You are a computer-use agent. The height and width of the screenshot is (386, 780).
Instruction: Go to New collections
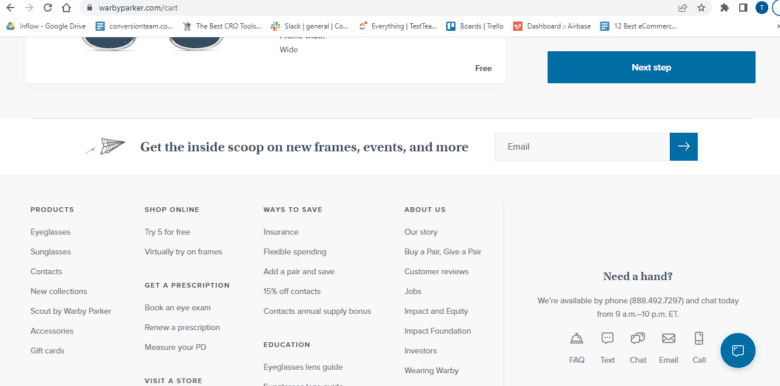pyautogui.click(x=59, y=291)
